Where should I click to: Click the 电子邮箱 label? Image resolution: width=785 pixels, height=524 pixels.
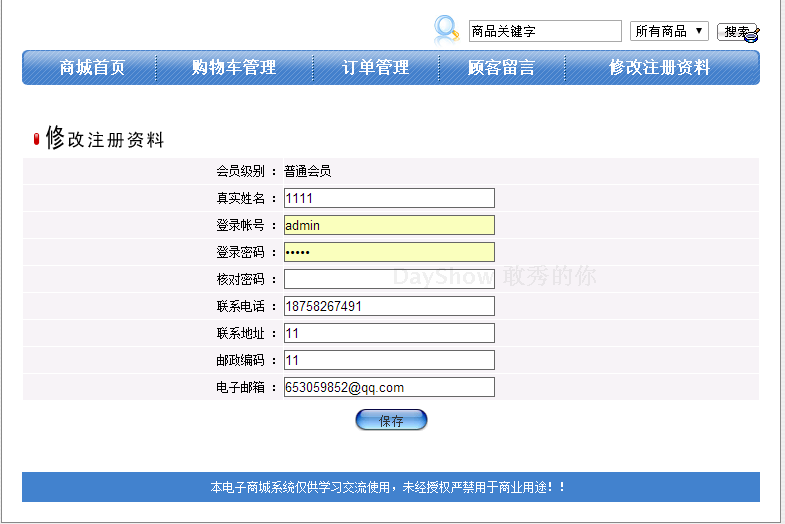click(x=240, y=388)
